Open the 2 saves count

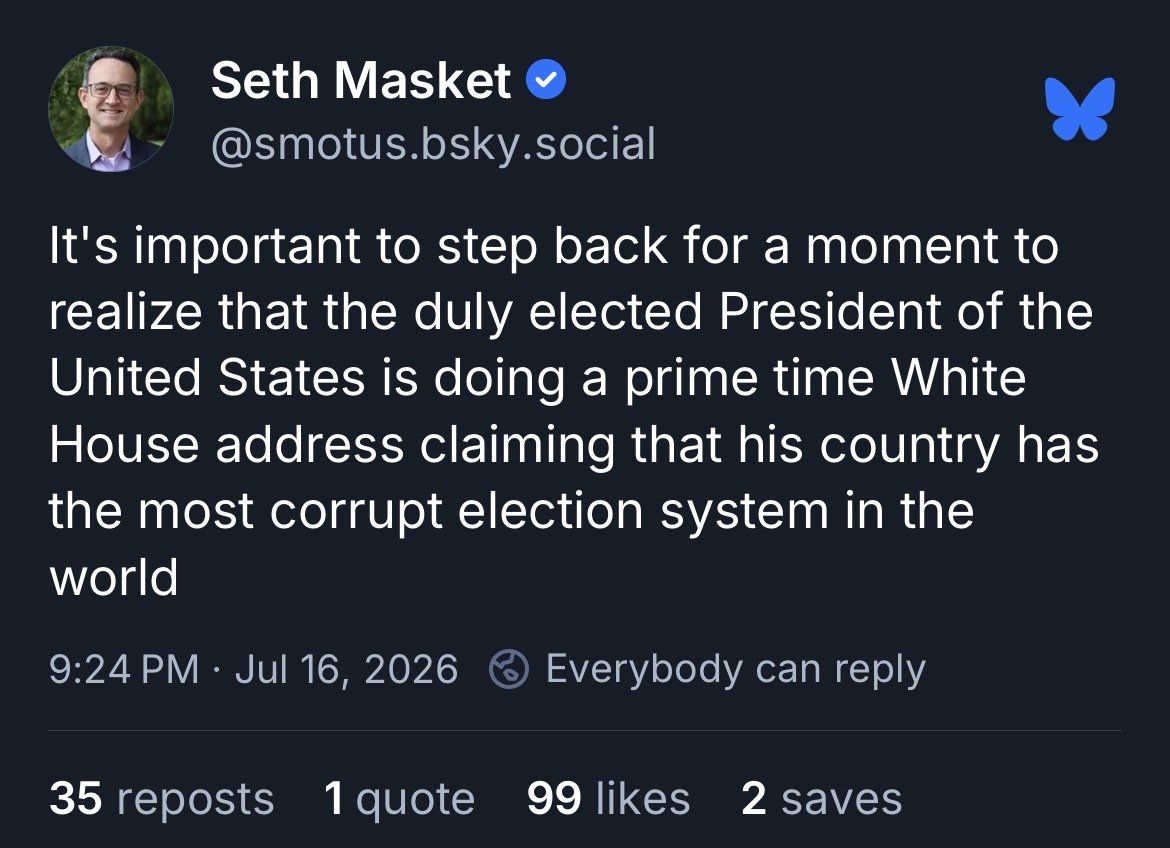tap(822, 798)
